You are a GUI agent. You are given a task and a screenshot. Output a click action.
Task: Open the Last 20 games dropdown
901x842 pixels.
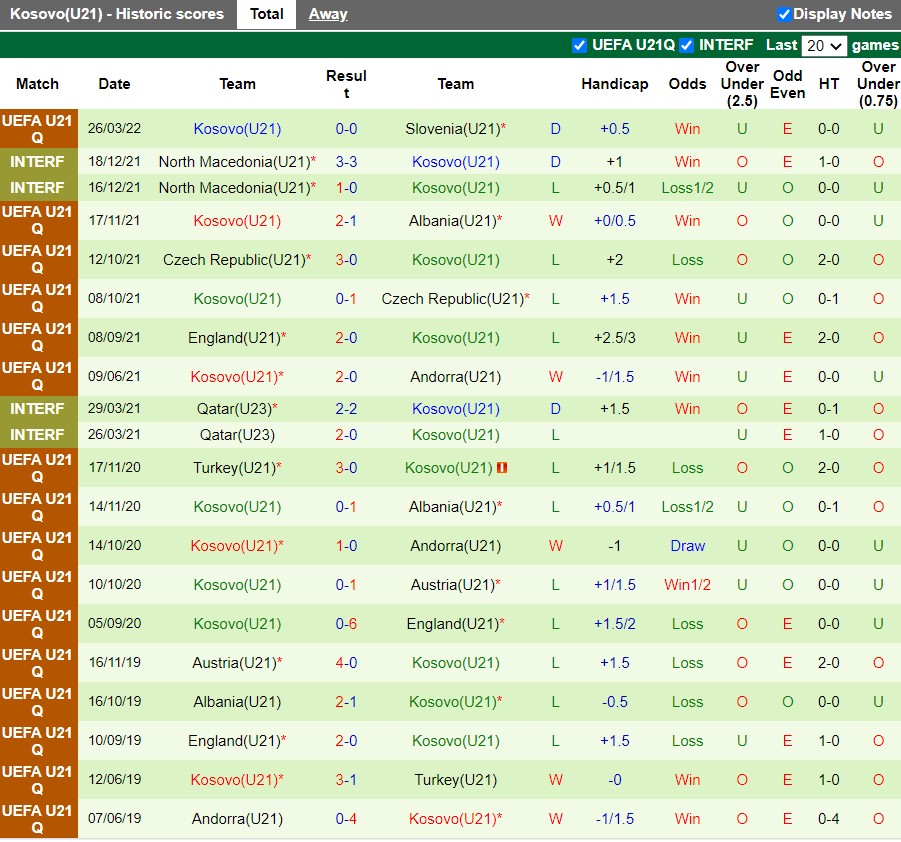click(x=824, y=46)
